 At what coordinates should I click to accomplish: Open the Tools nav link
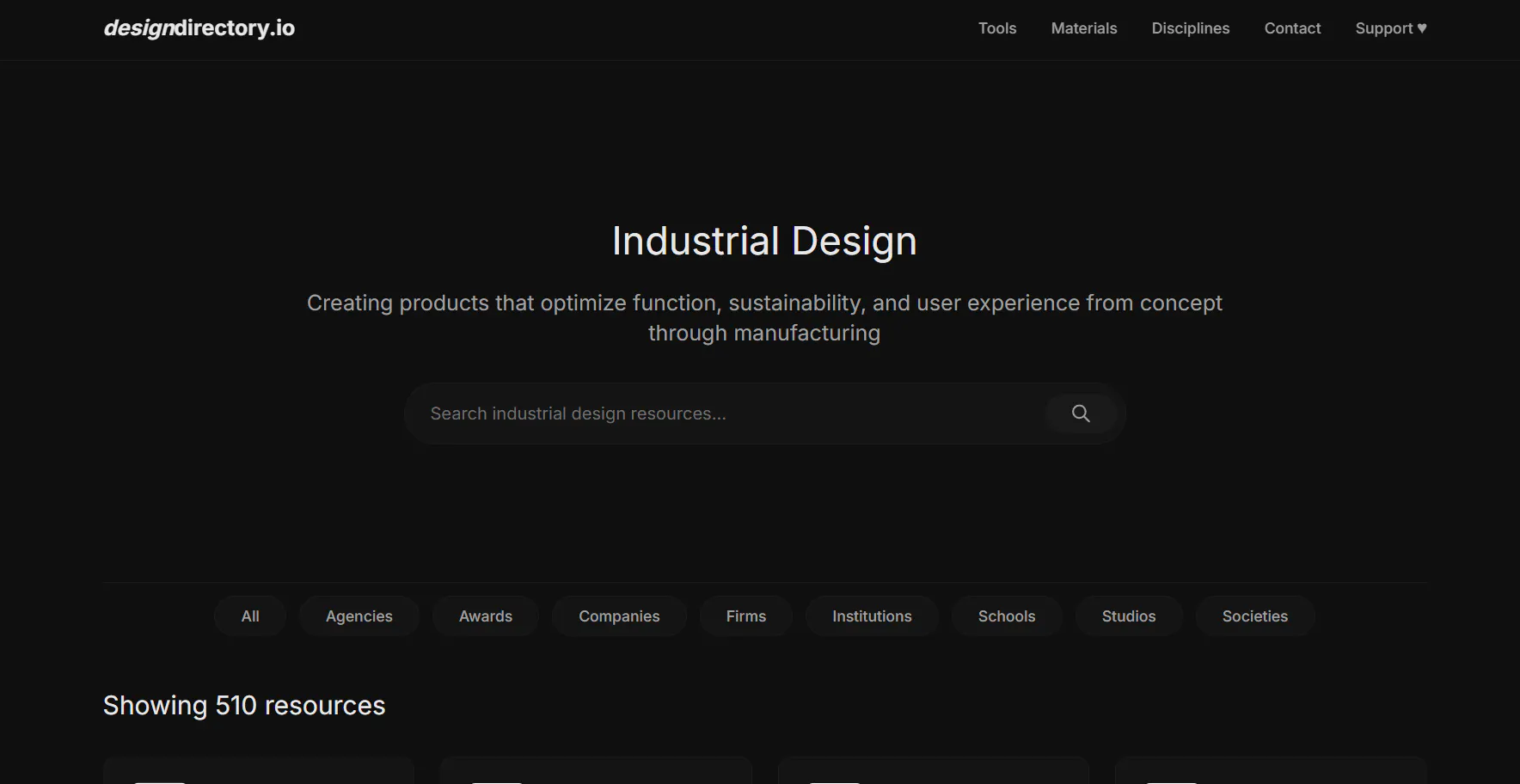click(997, 28)
